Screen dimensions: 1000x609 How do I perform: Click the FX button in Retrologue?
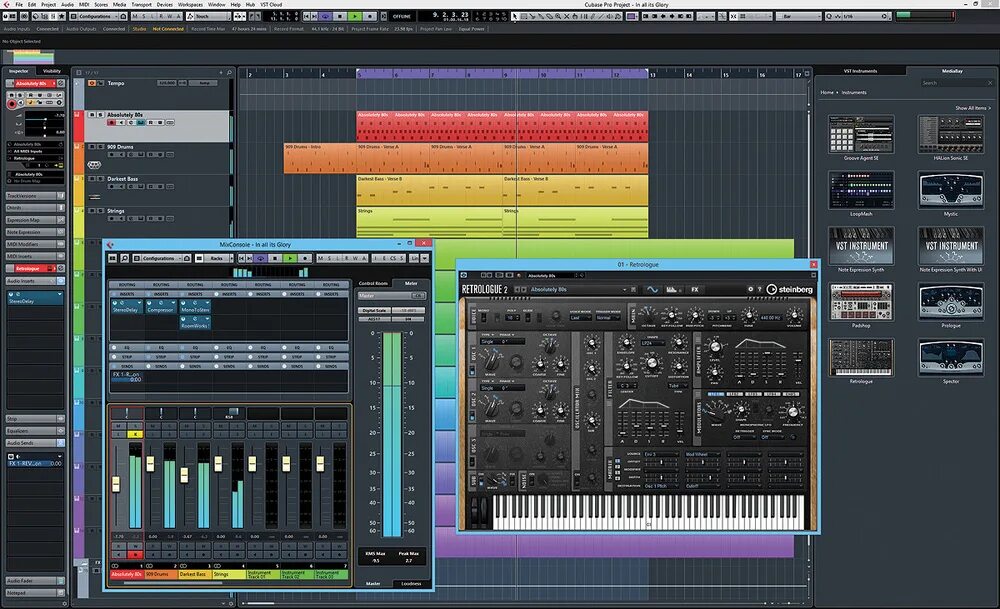[x=695, y=290]
